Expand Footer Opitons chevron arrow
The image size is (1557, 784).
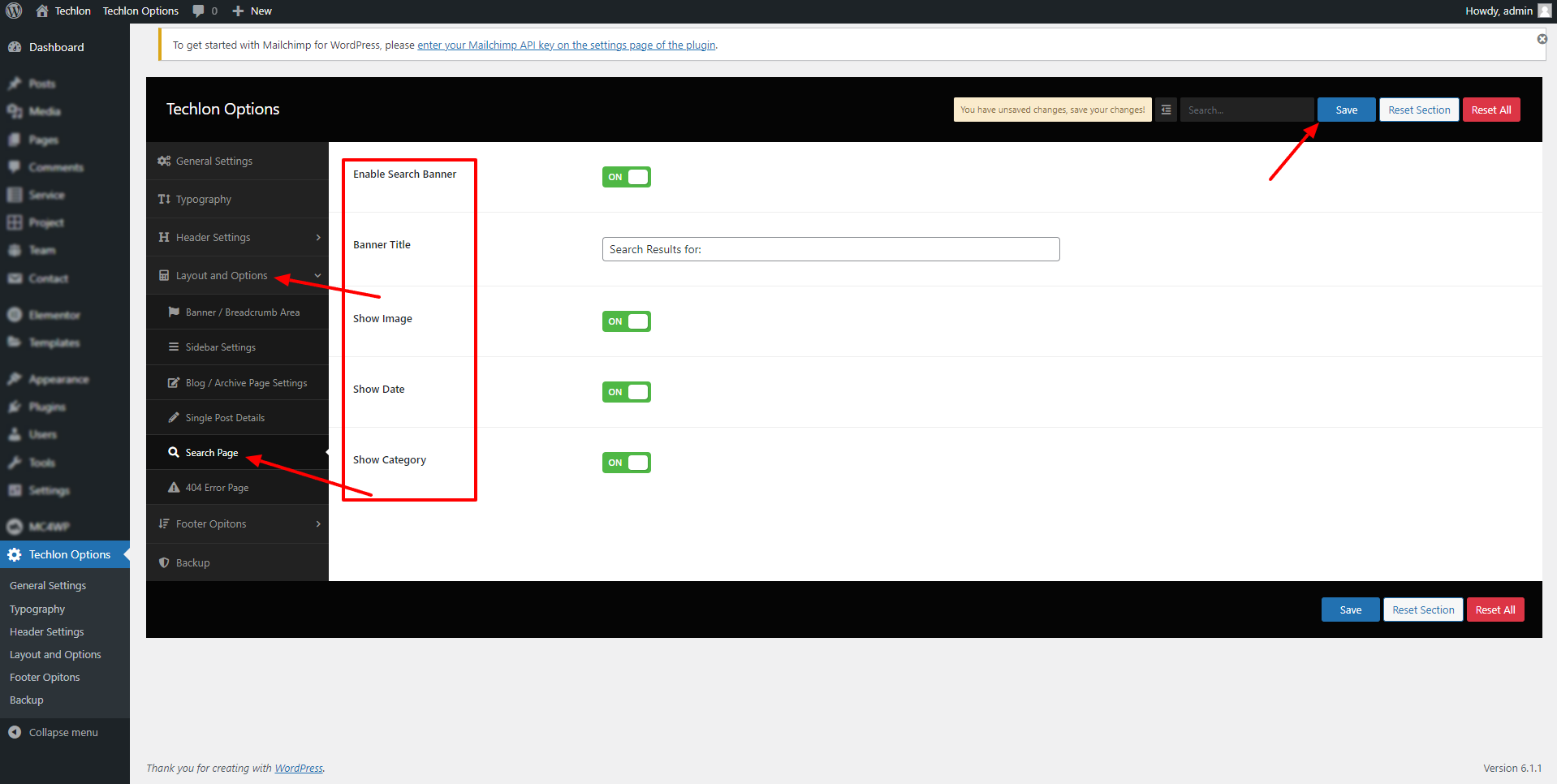318,524
